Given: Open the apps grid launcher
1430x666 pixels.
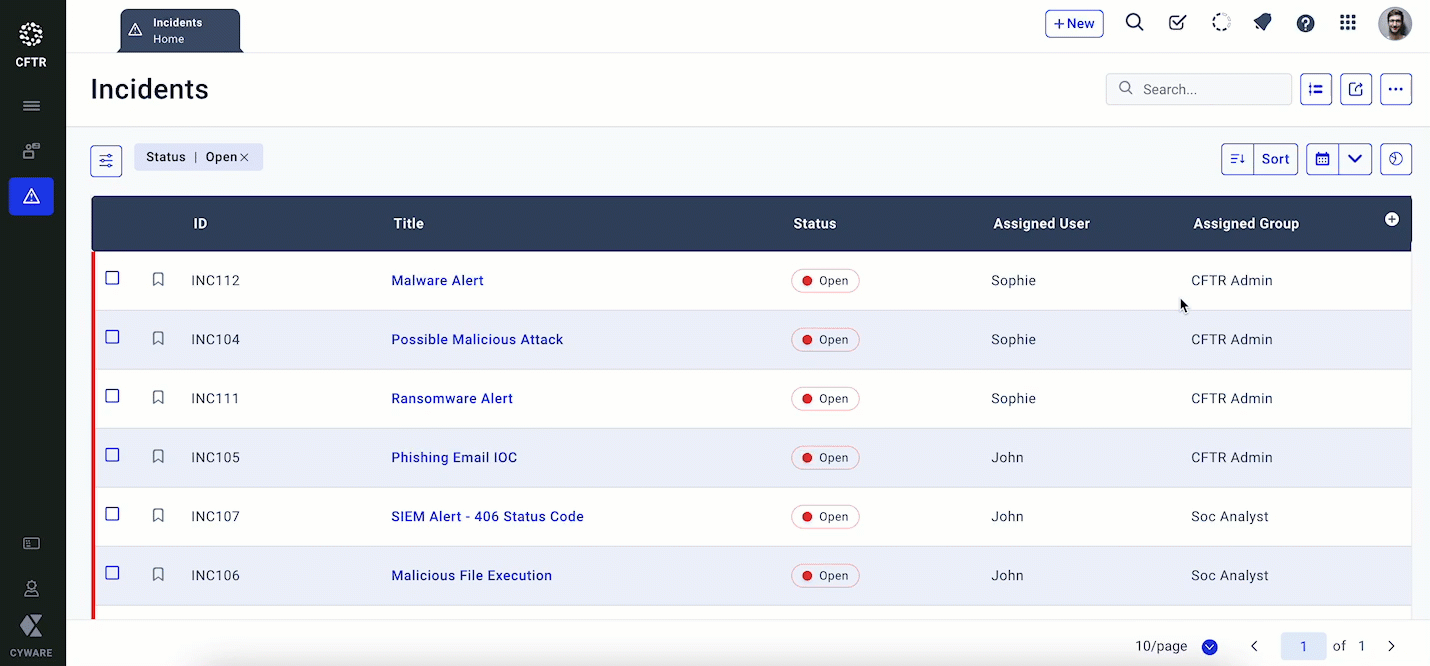Looking at the screenshot, I should pos(1347,23).
